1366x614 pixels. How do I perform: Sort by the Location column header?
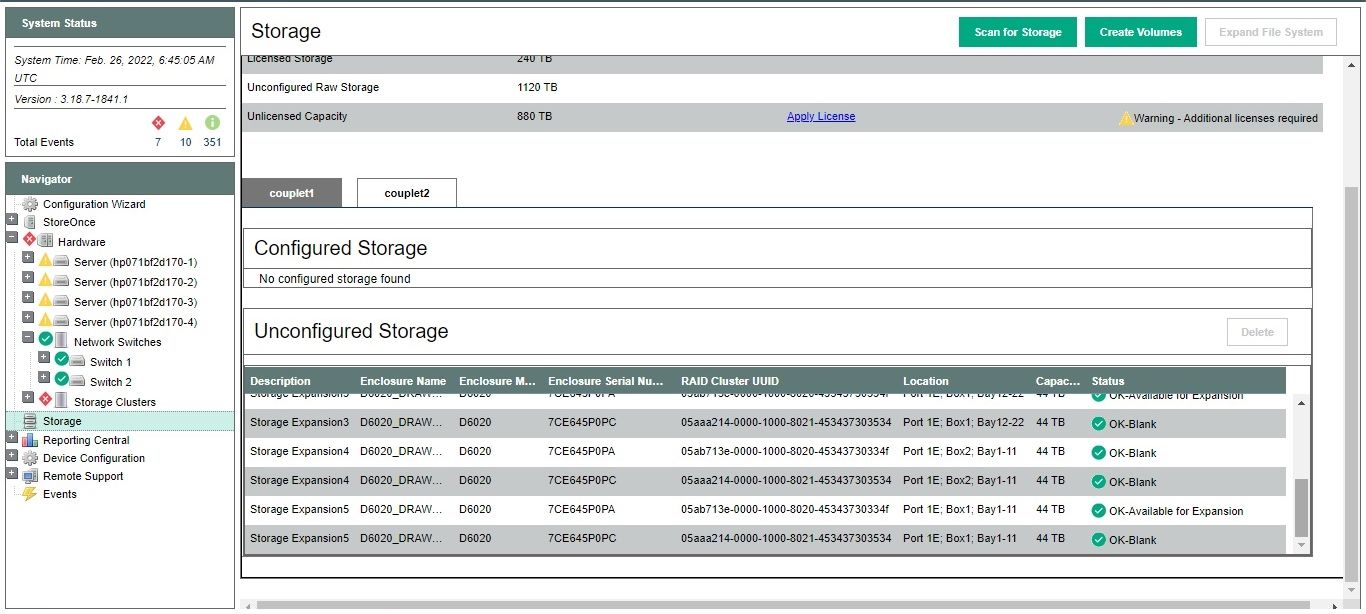click(x=926, y=381)
